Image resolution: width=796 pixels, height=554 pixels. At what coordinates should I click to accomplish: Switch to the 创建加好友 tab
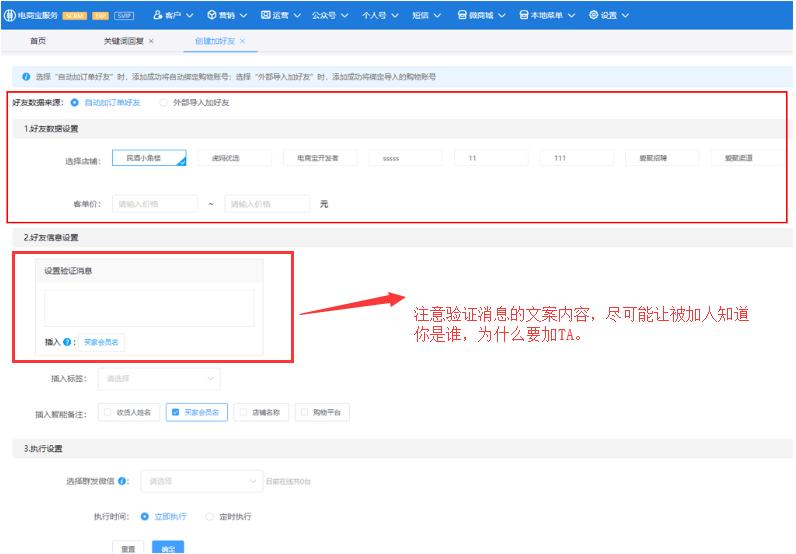pos(215,41)
